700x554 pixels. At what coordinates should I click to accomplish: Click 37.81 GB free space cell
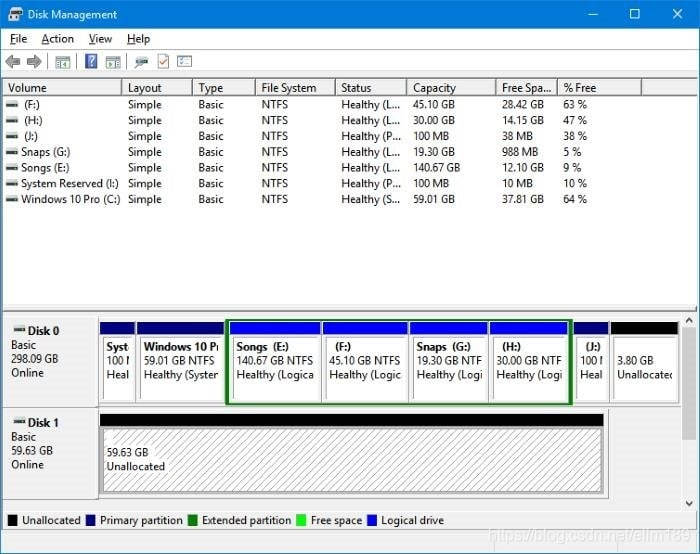[x=522, y=199]
